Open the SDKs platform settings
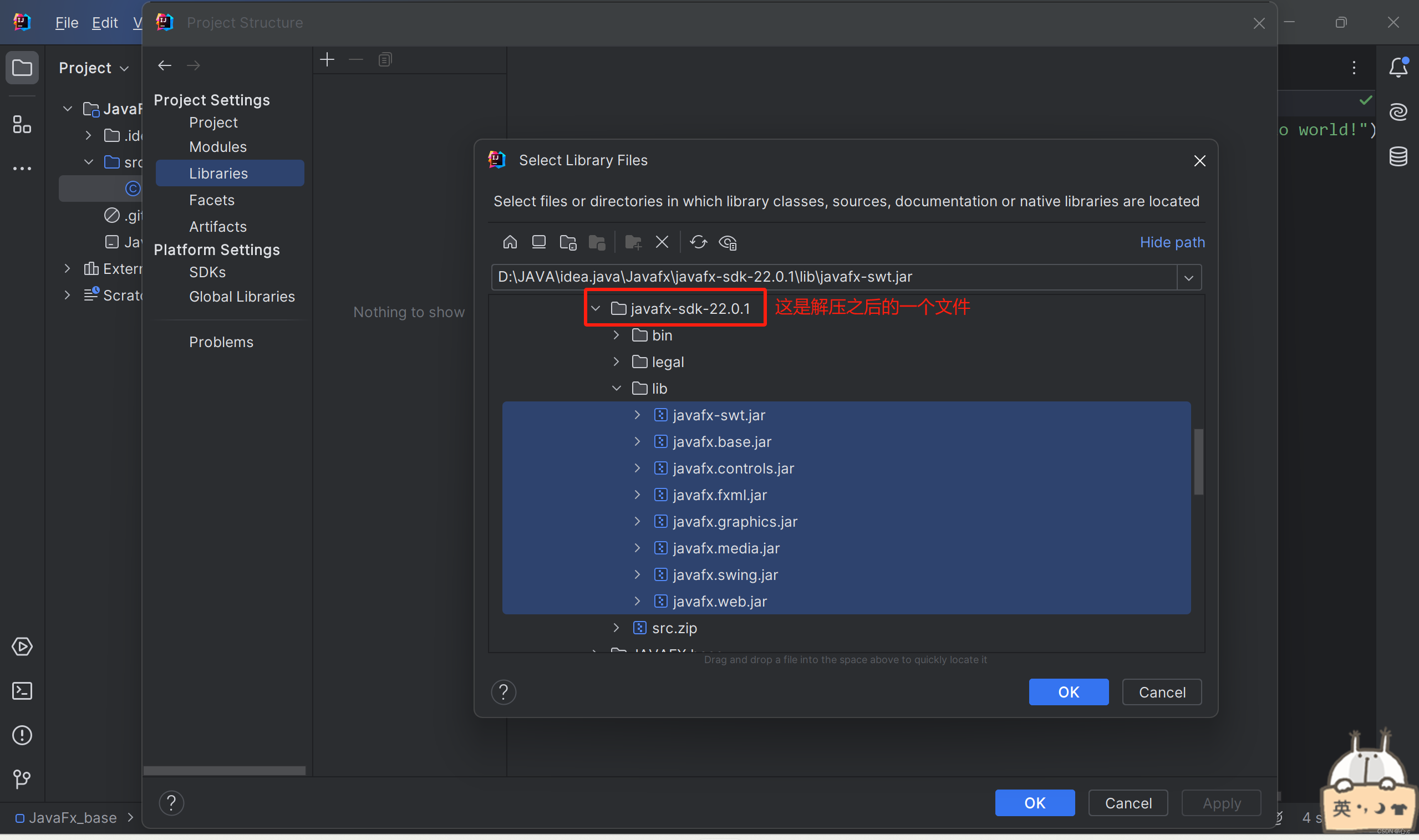This screenshot has width=1419, height=840. (207, 272)
